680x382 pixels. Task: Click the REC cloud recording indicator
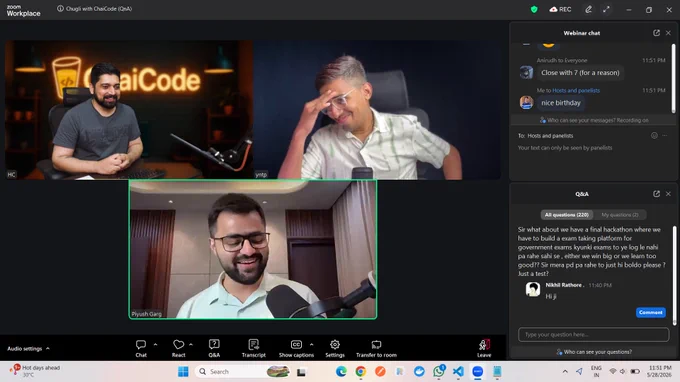[x=560, y=9]
